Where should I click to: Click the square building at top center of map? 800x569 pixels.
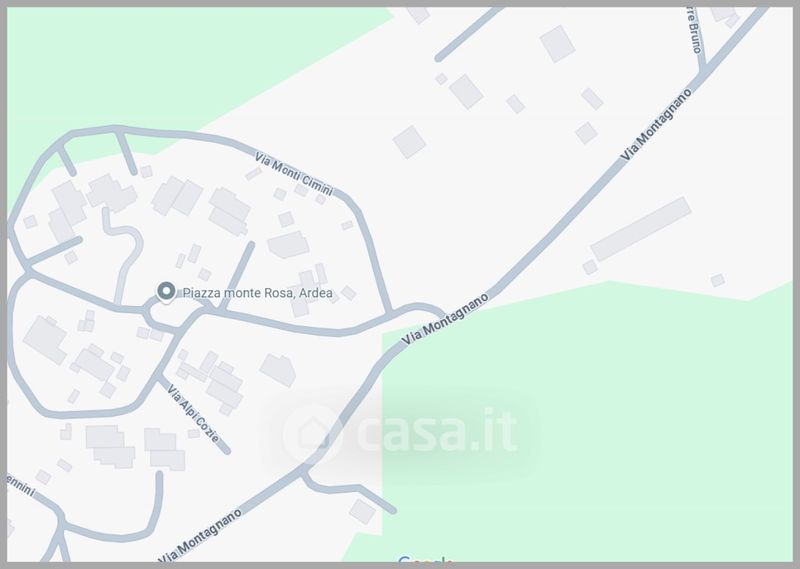[x=409, y=142]
